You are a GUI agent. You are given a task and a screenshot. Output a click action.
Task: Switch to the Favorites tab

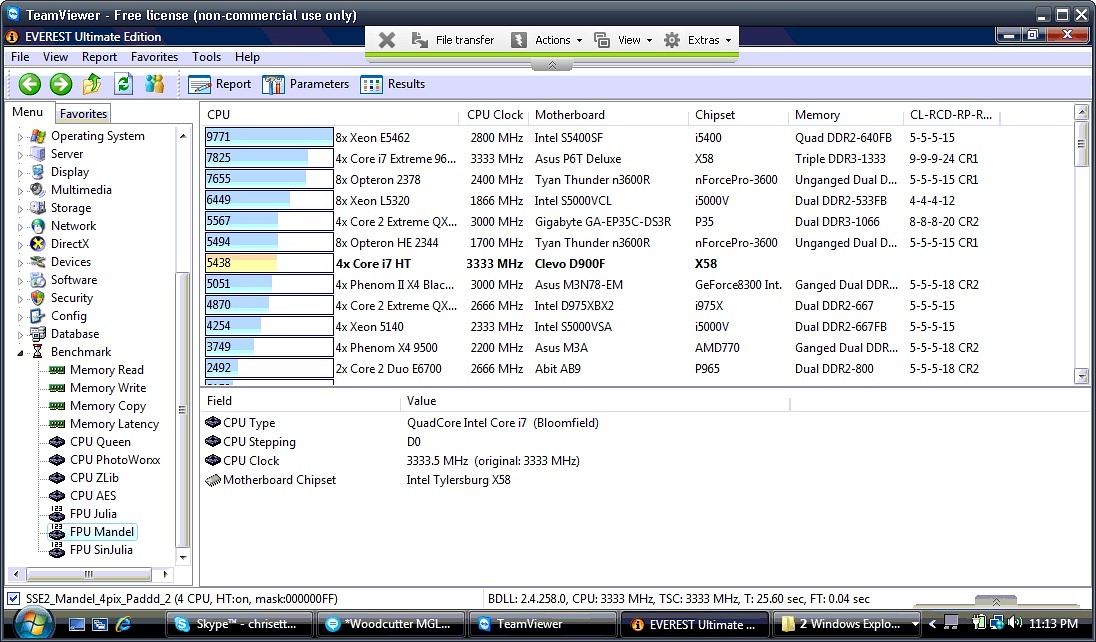[83, 114]
